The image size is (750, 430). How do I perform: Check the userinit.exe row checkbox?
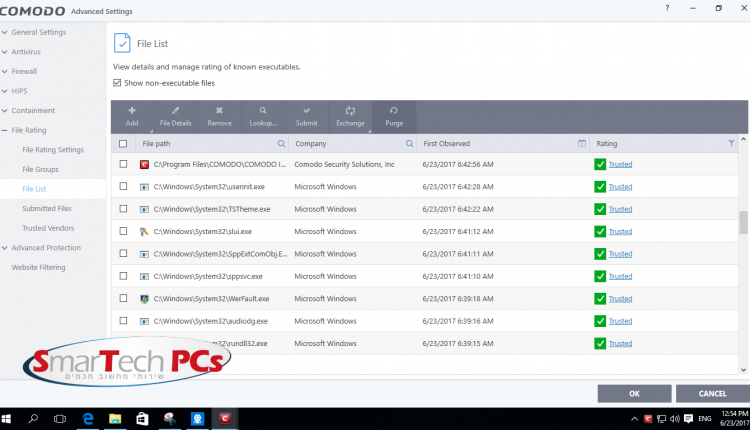123,186
